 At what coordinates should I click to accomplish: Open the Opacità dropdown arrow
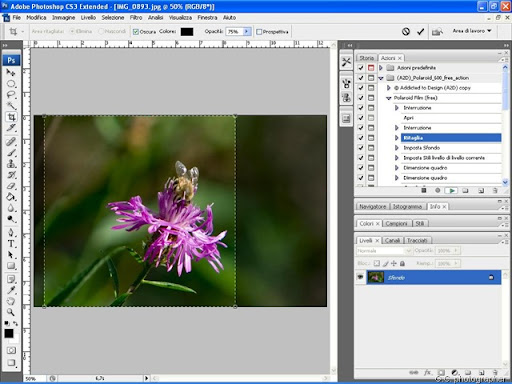[247, 31]
